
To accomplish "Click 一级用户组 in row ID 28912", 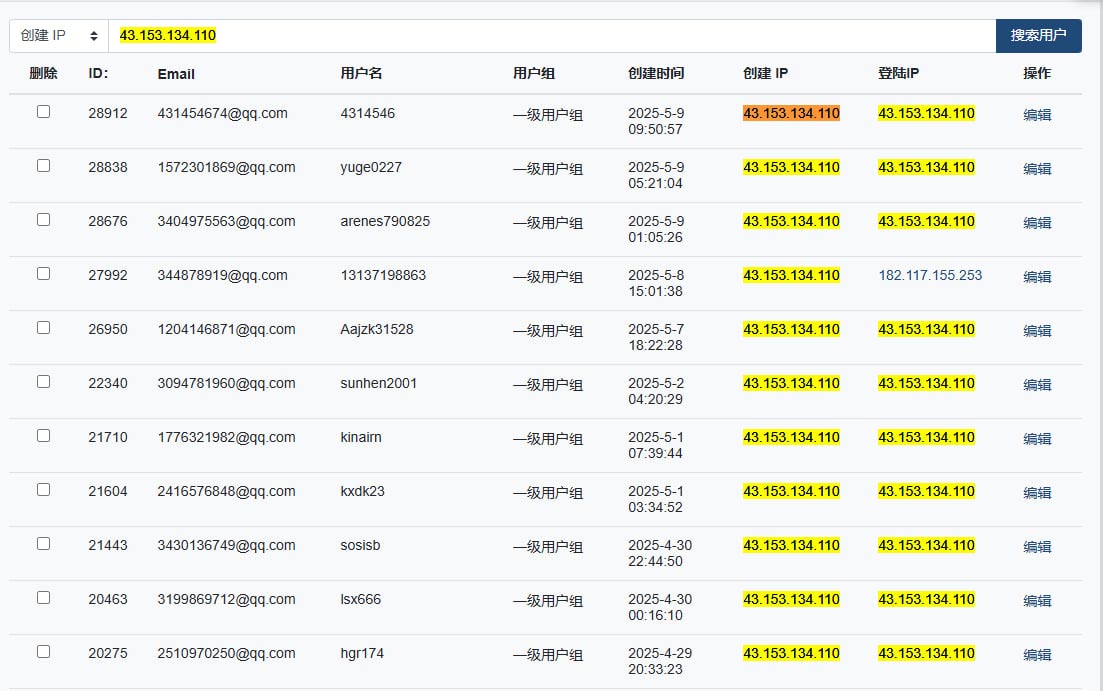I will click(x=548, y=115).
